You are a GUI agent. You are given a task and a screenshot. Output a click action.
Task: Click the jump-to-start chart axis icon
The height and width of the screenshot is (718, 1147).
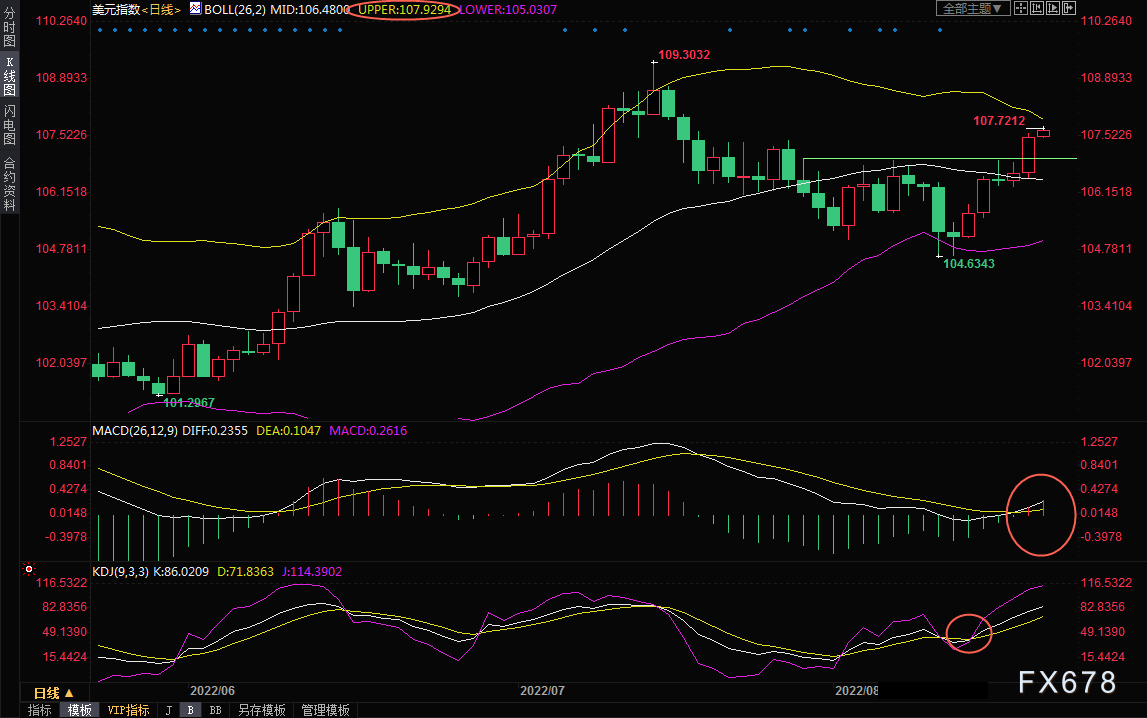coord(1037,8)
